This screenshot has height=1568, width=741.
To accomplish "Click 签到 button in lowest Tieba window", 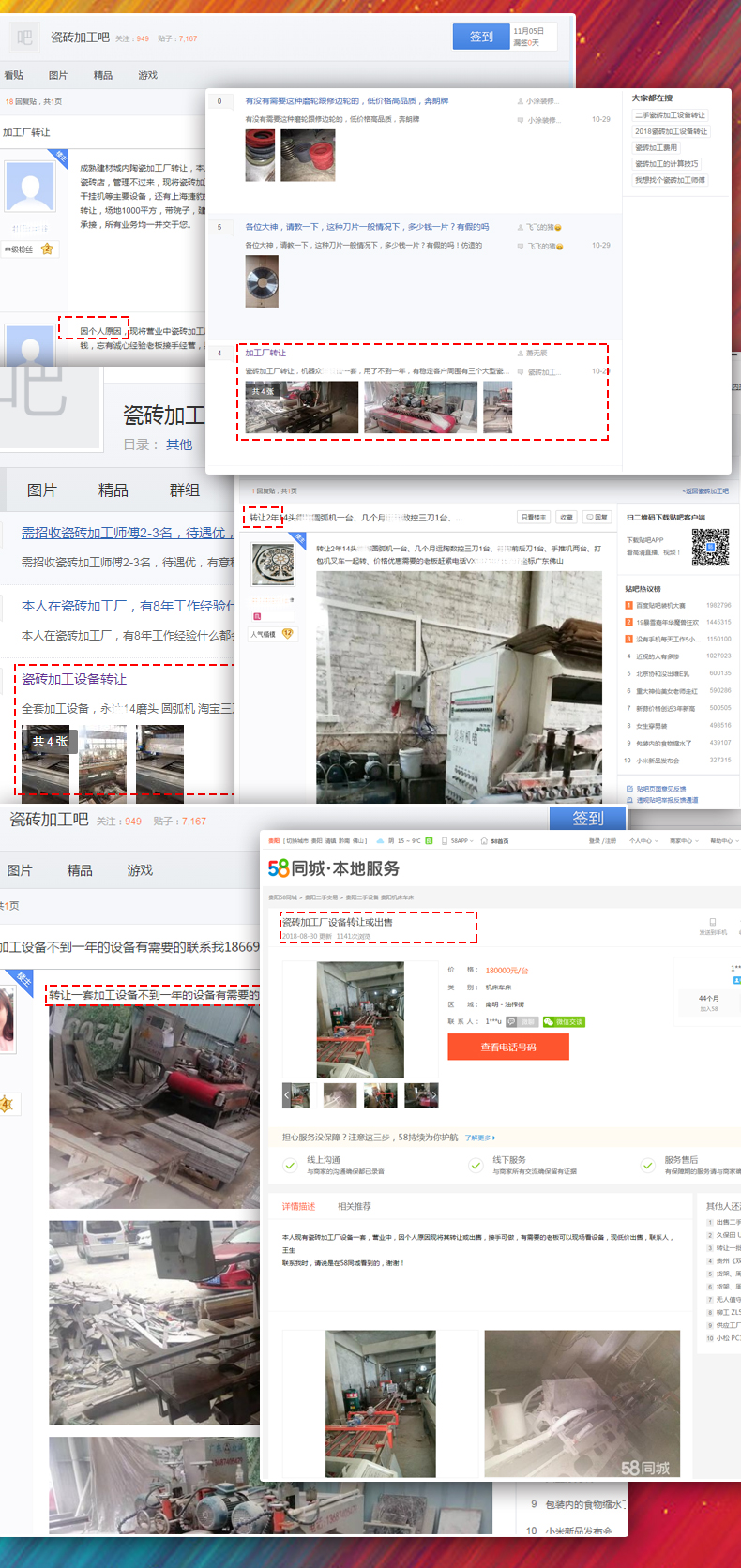I will (x=588, y=819).
